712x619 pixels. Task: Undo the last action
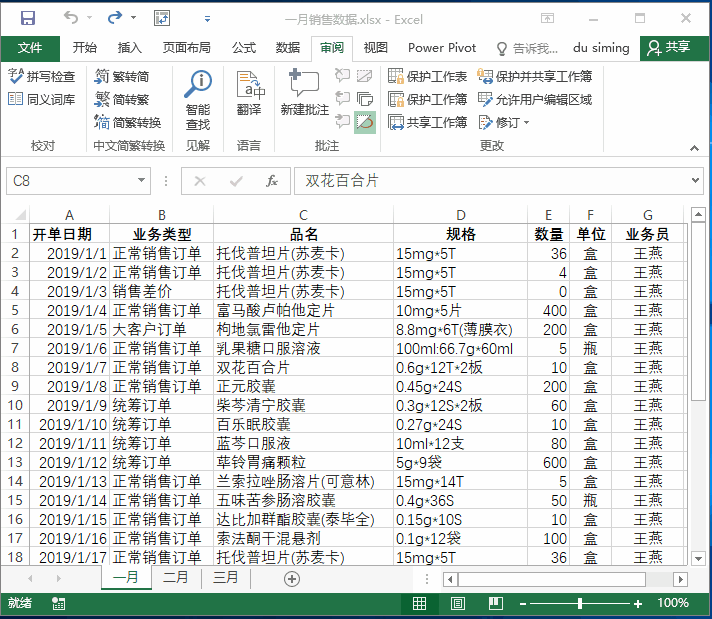coord(71,18)
